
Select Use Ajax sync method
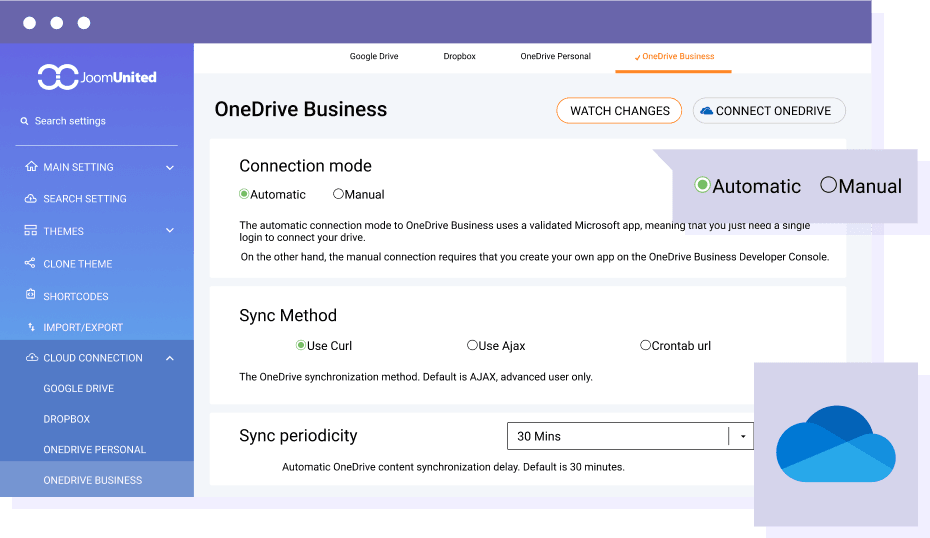coord(472,346)
